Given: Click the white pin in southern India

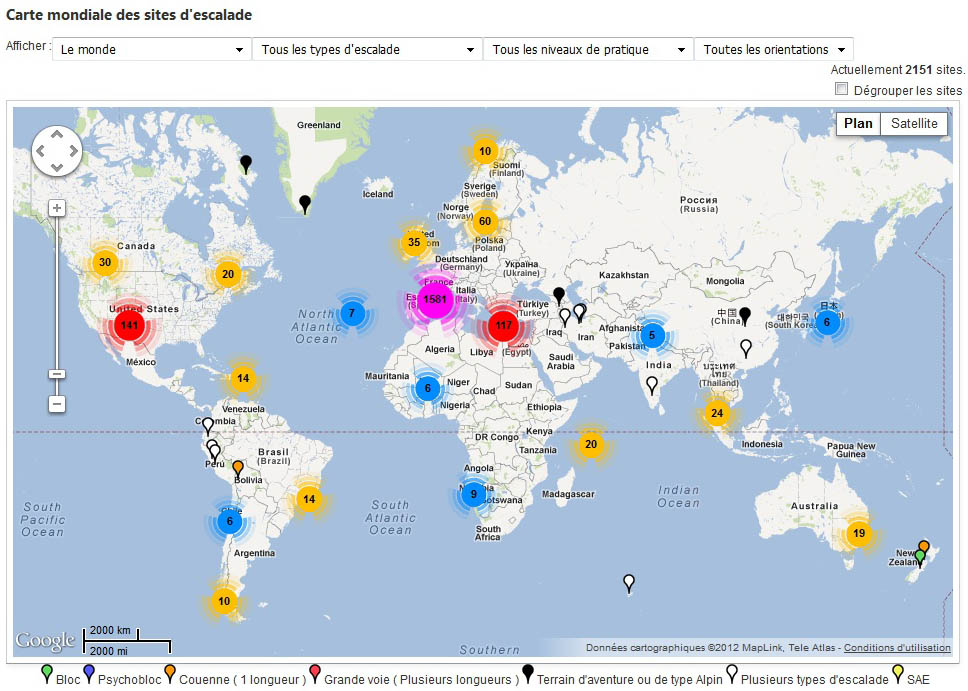Looking at the screenshot, I should (x=651, y=385).
